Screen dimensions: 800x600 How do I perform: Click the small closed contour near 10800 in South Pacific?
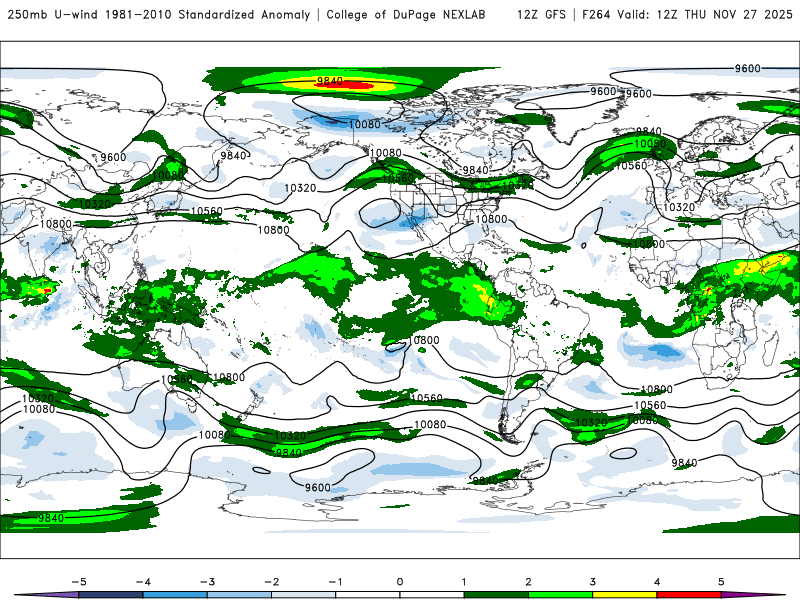click(396, 347)
